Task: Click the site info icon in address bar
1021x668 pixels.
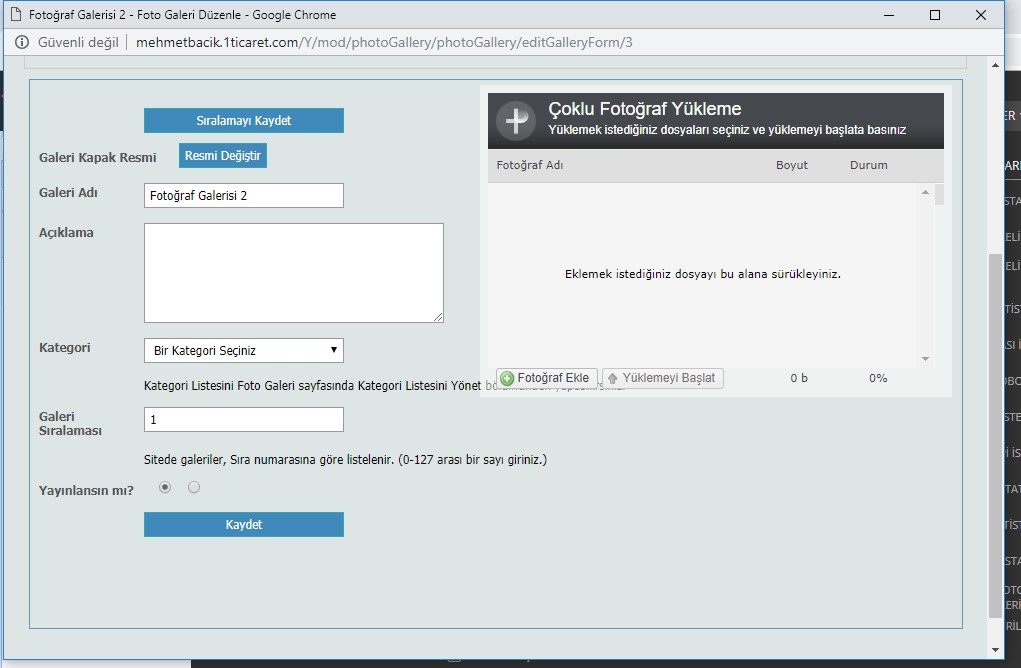Action: click(x=21, y=42)
